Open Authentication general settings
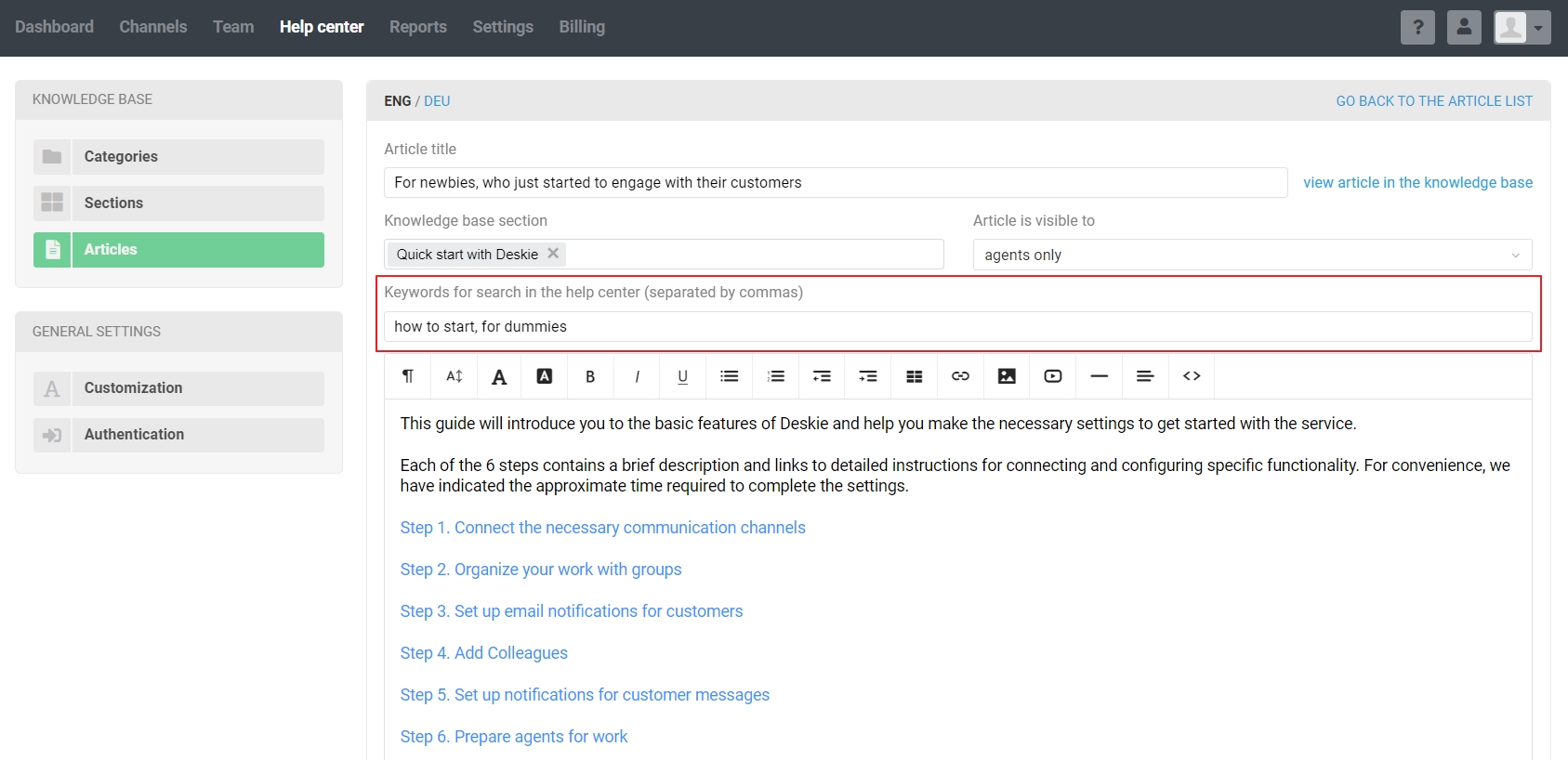The width and height of the screenshot is (1568, 760). (x=178, y=435)
